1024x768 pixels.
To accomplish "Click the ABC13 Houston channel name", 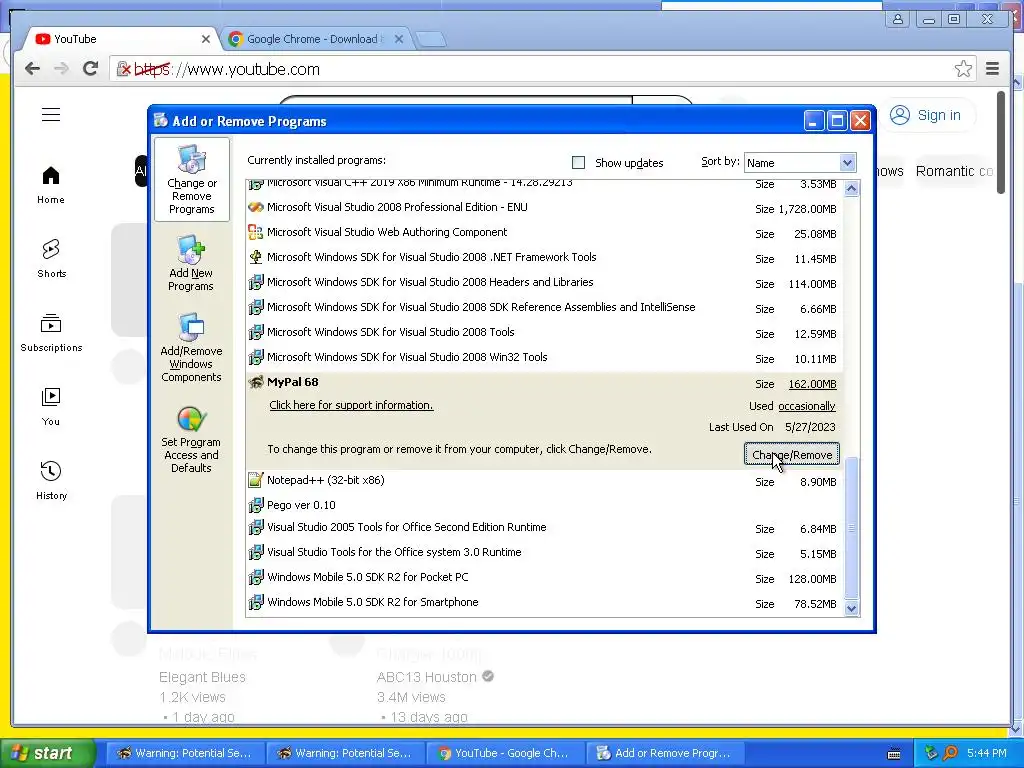I will coord(426,677).
